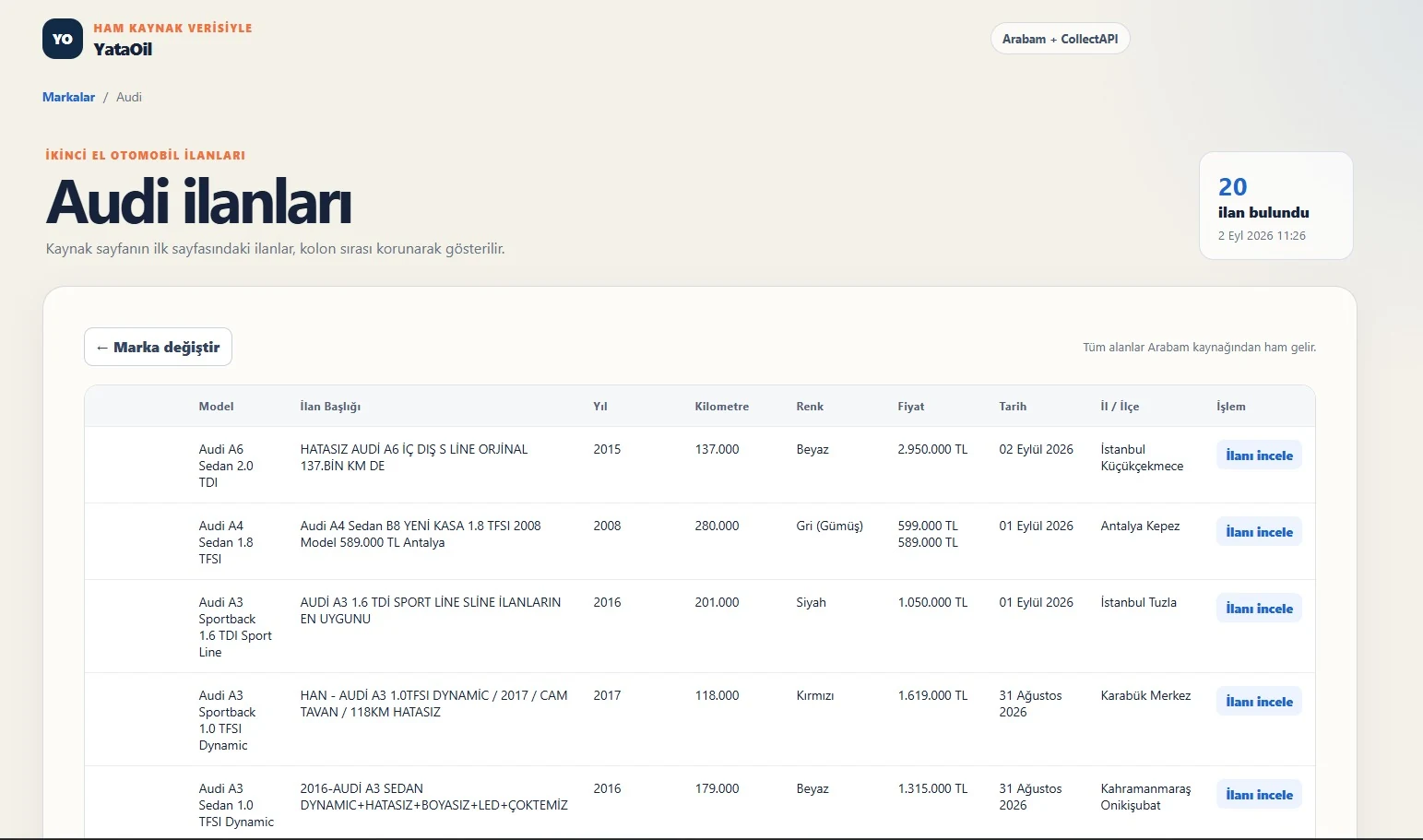Viewport: 1423px width, 840px height.
Task: Click the Arabam + CollectAPI badge
Action: coord(1060,39)
